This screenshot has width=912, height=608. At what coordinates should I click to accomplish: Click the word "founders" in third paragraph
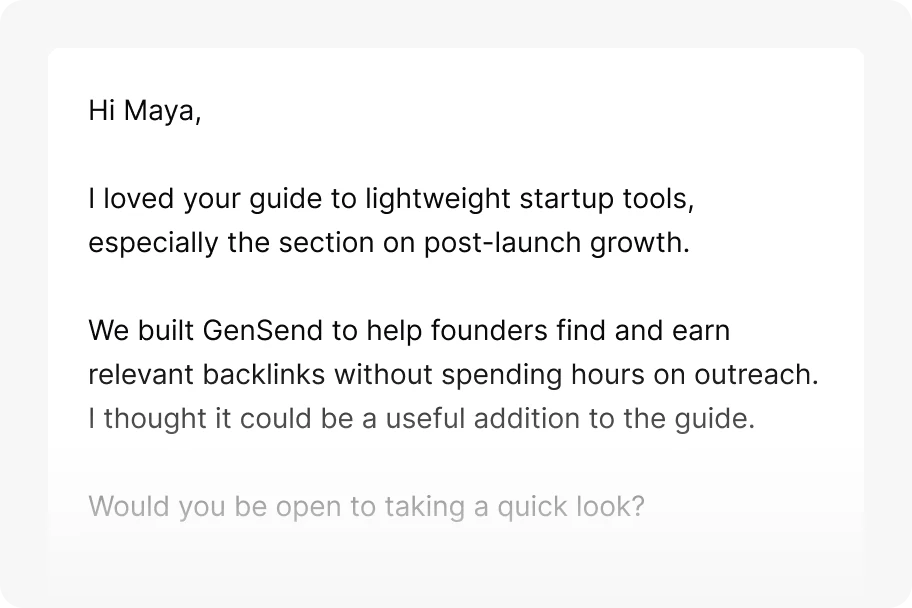pos(489,330)
